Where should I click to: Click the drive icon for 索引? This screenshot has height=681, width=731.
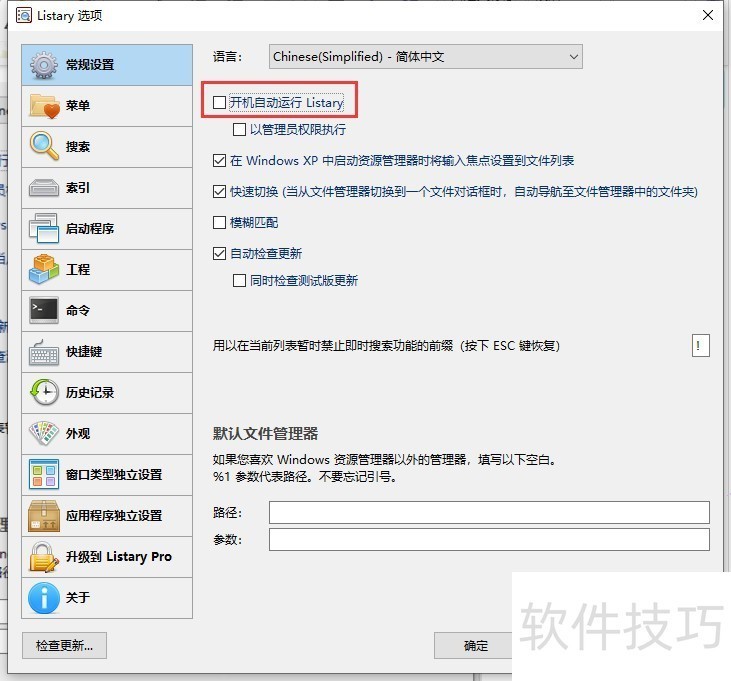tap(44, 188)
